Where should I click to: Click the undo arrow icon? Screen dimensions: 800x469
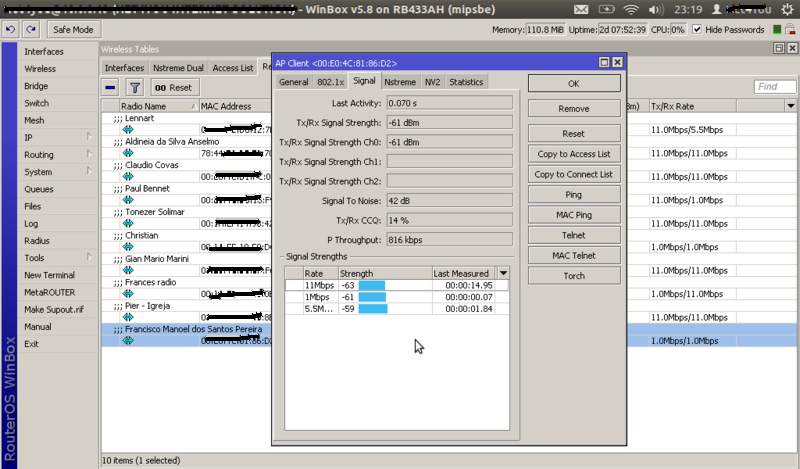[10, 30]
